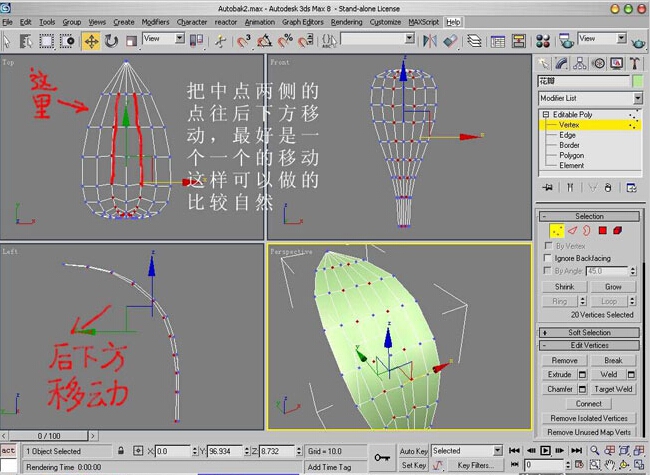Viewport: 650px width, 475px height.
Task: Toggle 3D Snaps magnet icon
Action: pos(244,41)
